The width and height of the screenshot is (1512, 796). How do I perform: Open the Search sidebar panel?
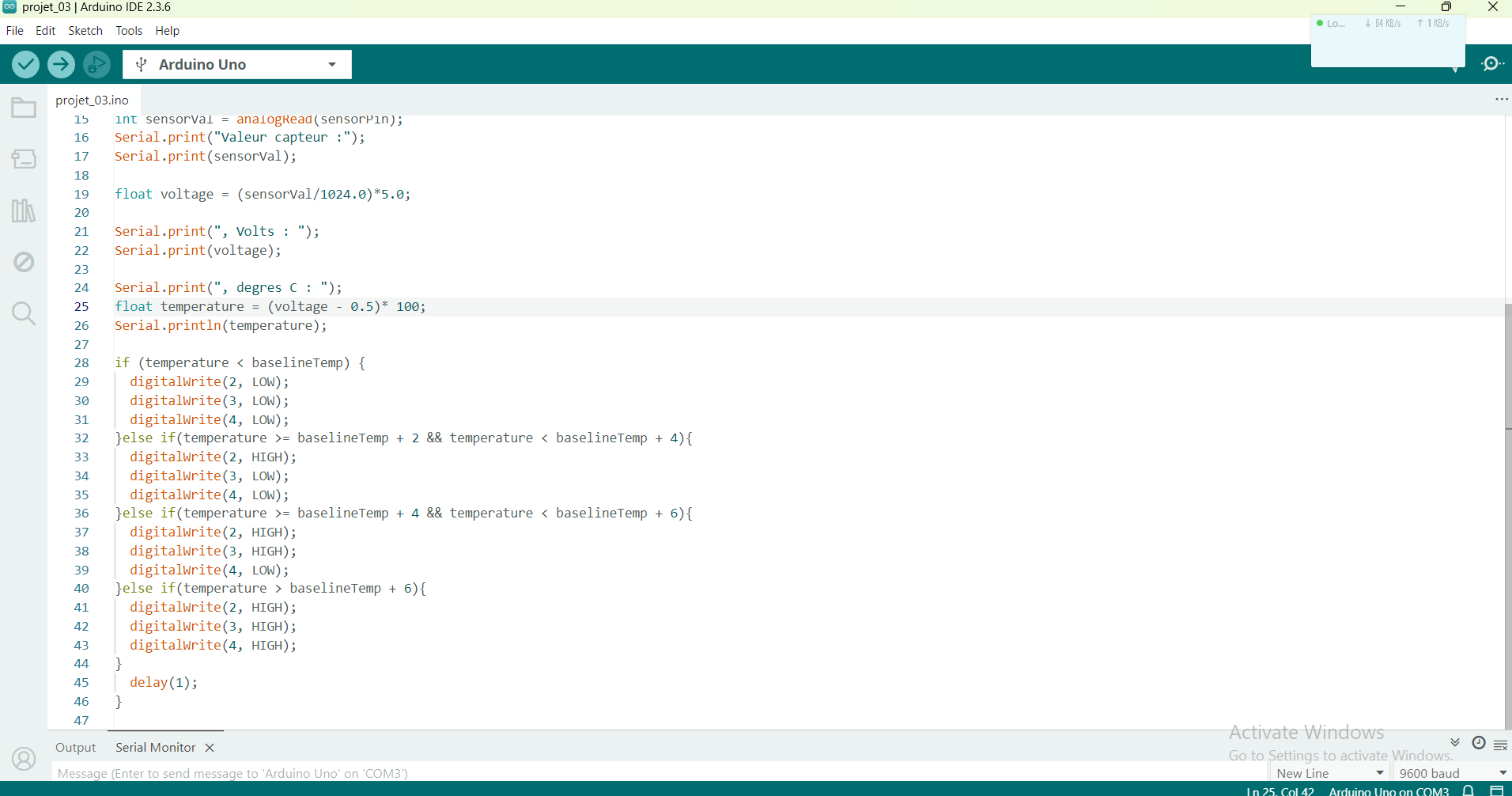tap(24, 313)
